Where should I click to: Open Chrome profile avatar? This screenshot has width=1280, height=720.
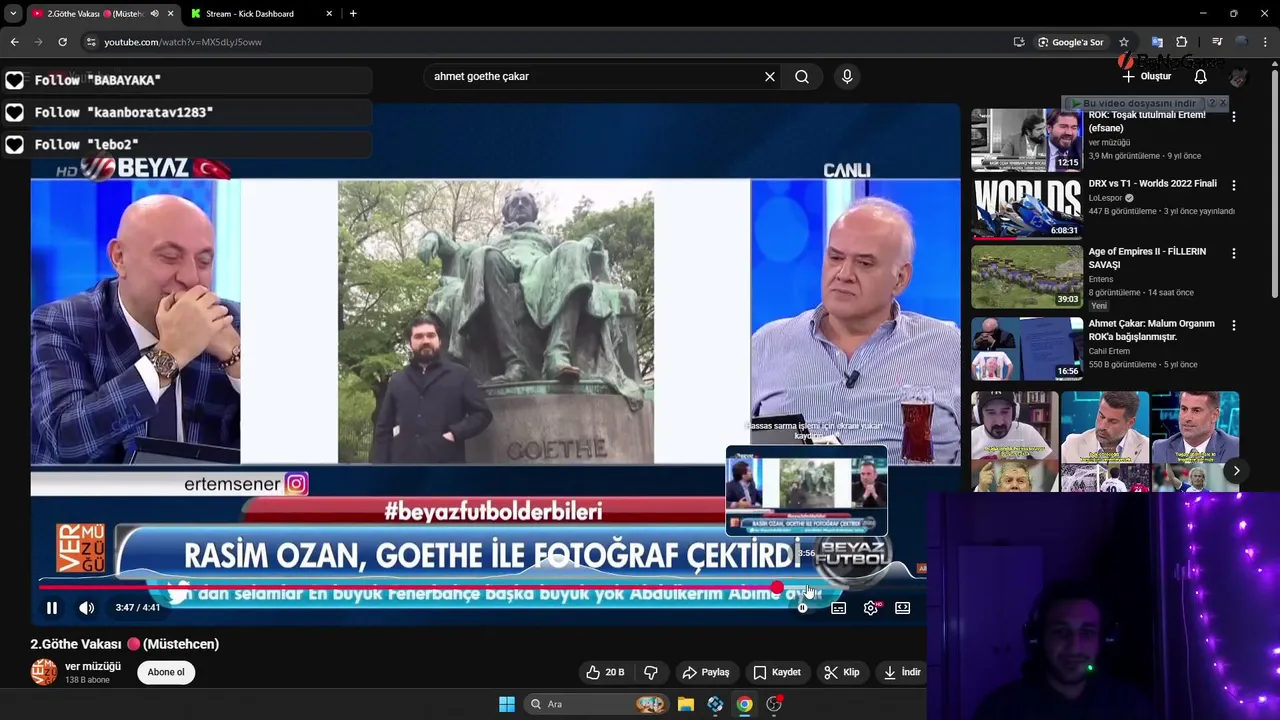(1241, 42)
